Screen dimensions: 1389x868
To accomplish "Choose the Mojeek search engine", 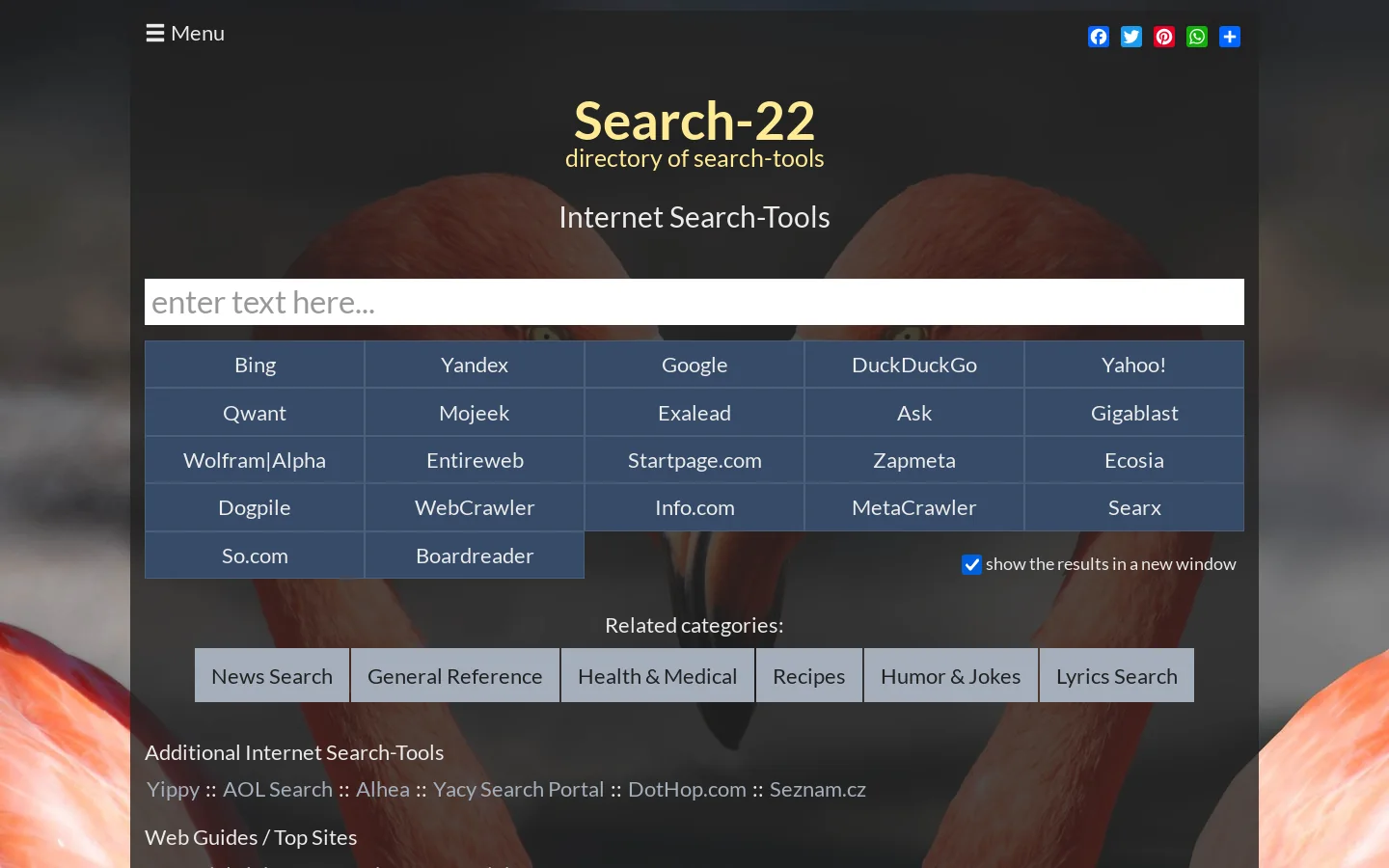I will tap(475, 413).
